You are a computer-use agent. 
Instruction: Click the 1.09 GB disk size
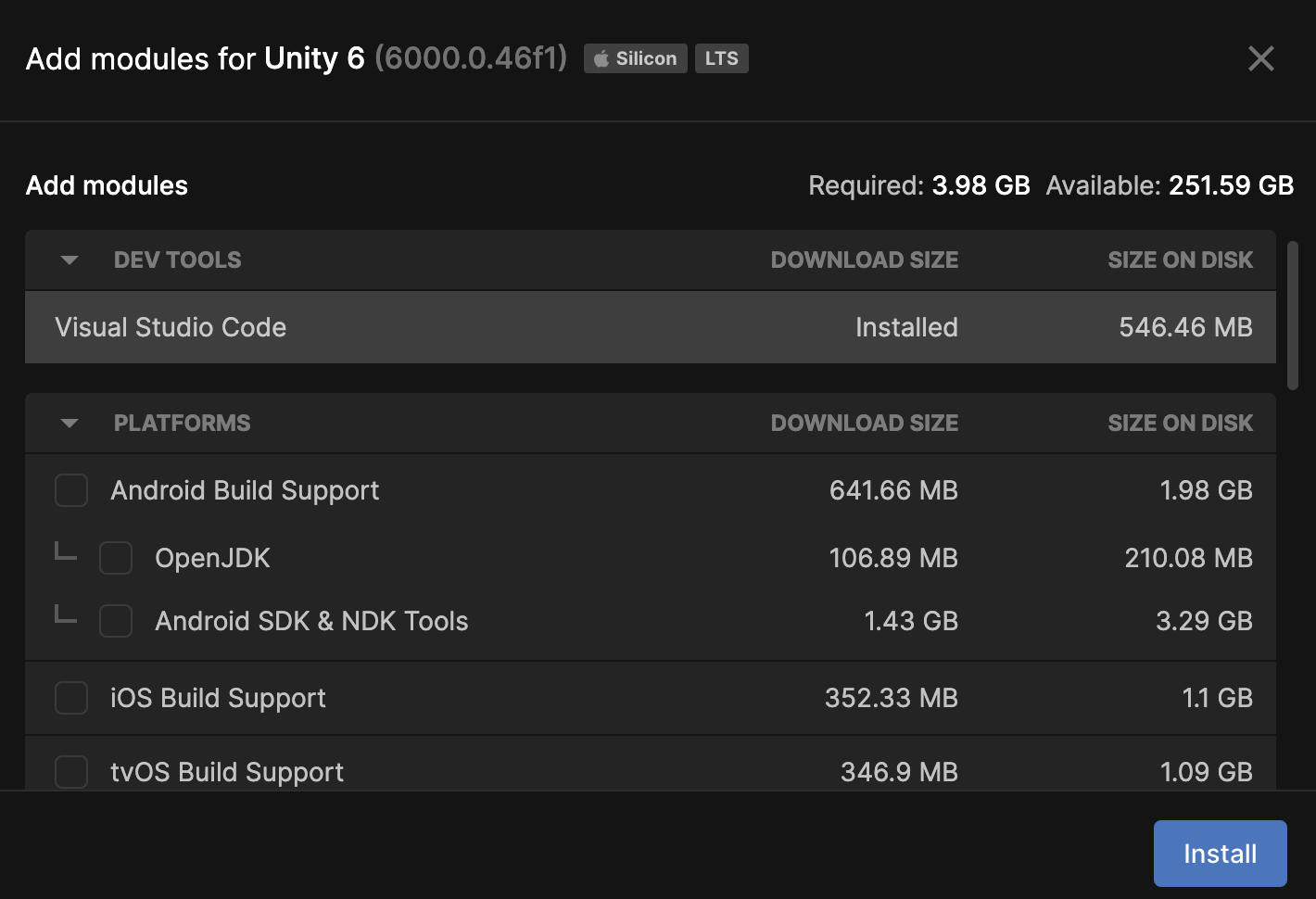[x=1206, y=772]
